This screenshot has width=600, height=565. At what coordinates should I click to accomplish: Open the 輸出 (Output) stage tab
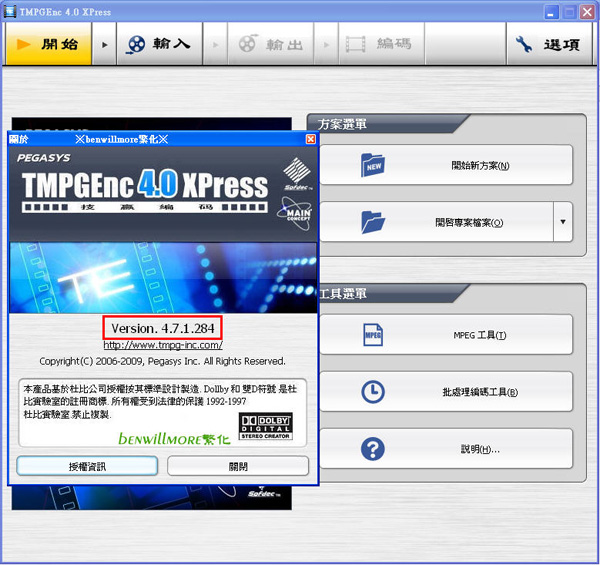[x=271, y=44]
